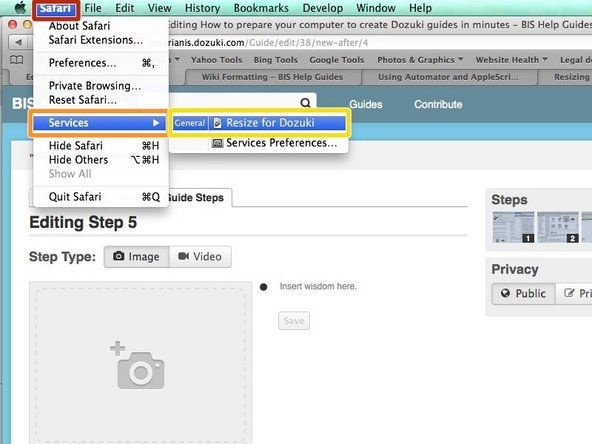The image size is (592, 444).
Task: Switch to Wiki Formatting – BIS Help Guides tab
Action: click(x=273, y=77)
